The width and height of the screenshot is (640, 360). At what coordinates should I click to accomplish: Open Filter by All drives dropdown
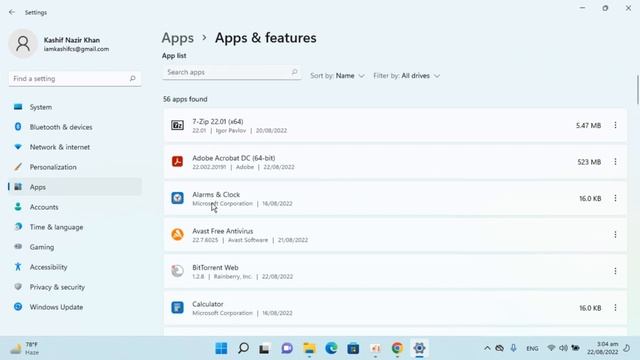pyautogui.click(x=407, y=76)
